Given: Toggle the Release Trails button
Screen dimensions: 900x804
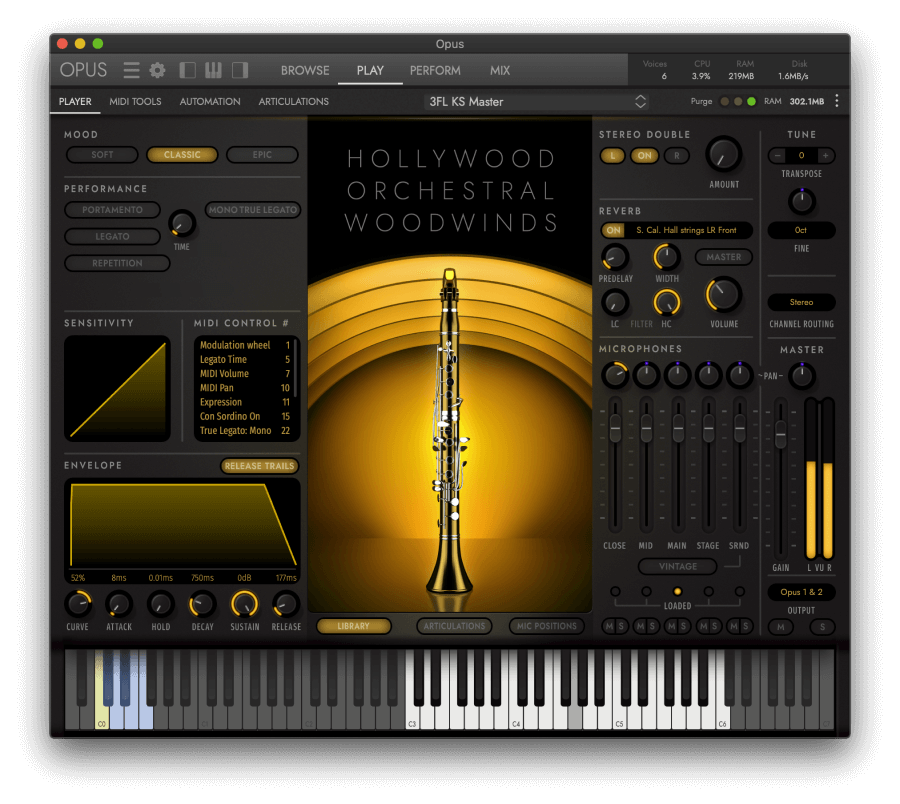Looking at the screenshot, I should [259, 466].
